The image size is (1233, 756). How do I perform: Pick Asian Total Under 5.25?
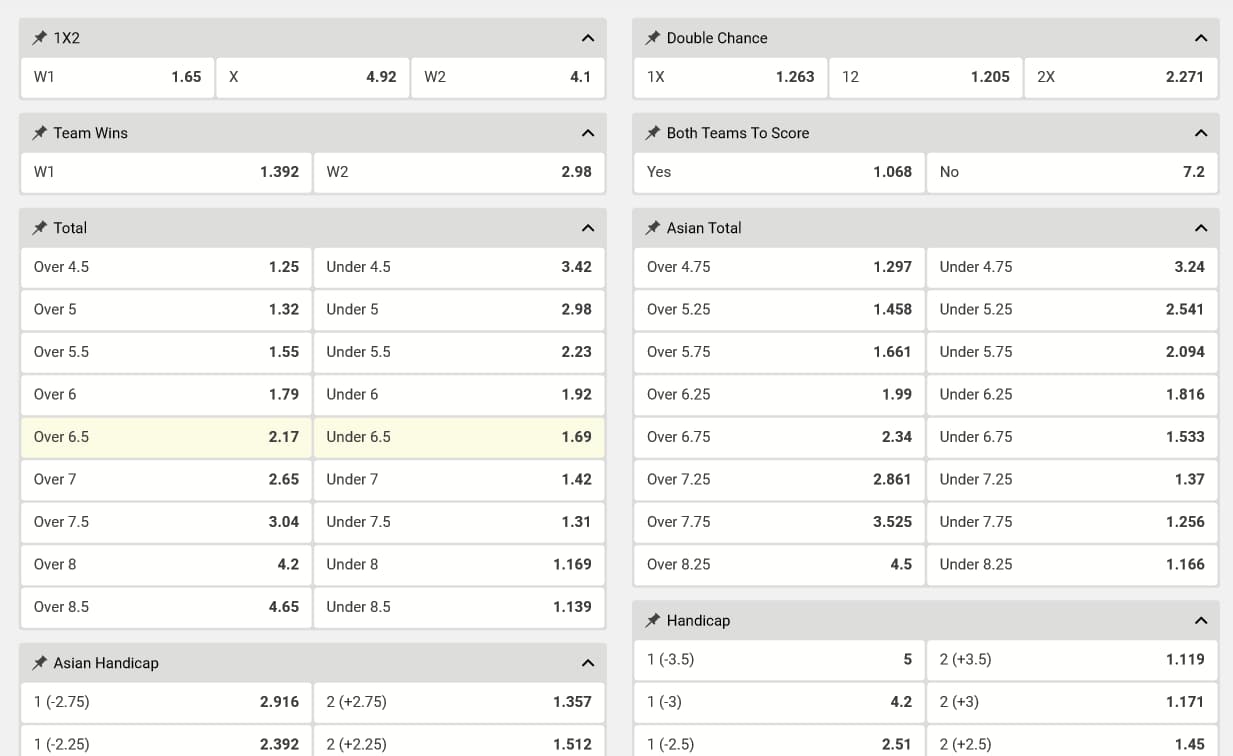click(1072, 309)
